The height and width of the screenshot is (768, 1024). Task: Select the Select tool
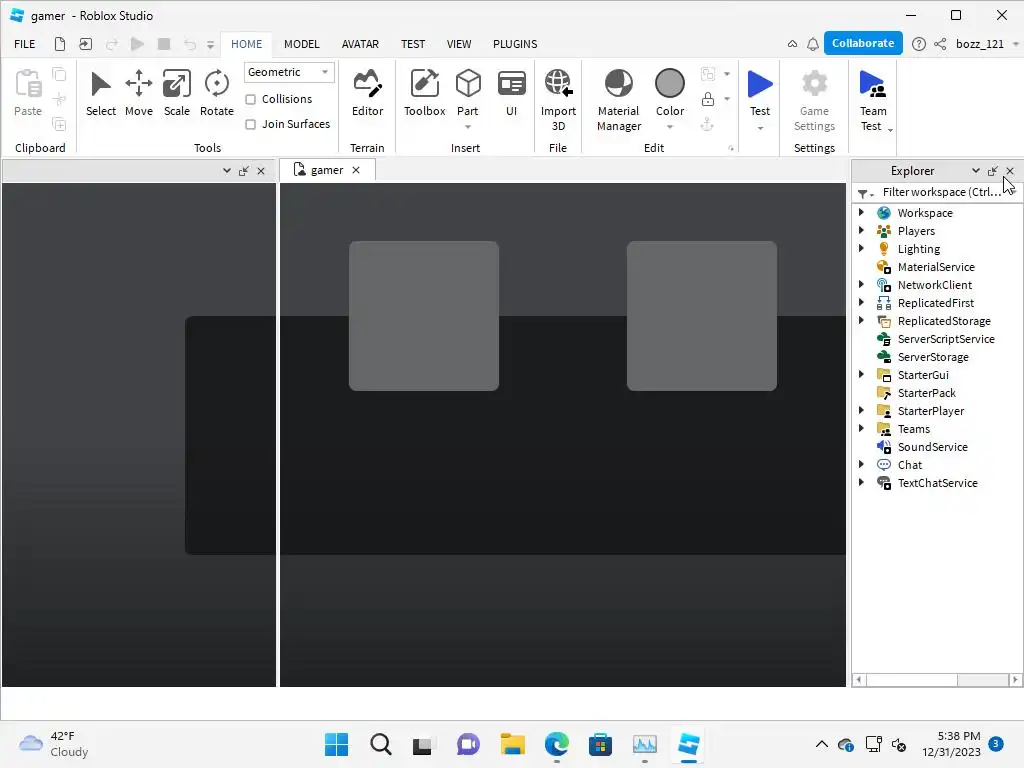pyautogui.click(x=101, y=93)
